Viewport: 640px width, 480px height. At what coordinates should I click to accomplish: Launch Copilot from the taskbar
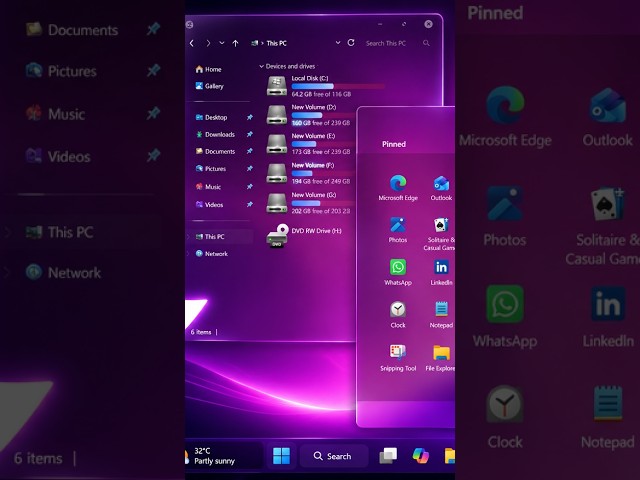420,456
